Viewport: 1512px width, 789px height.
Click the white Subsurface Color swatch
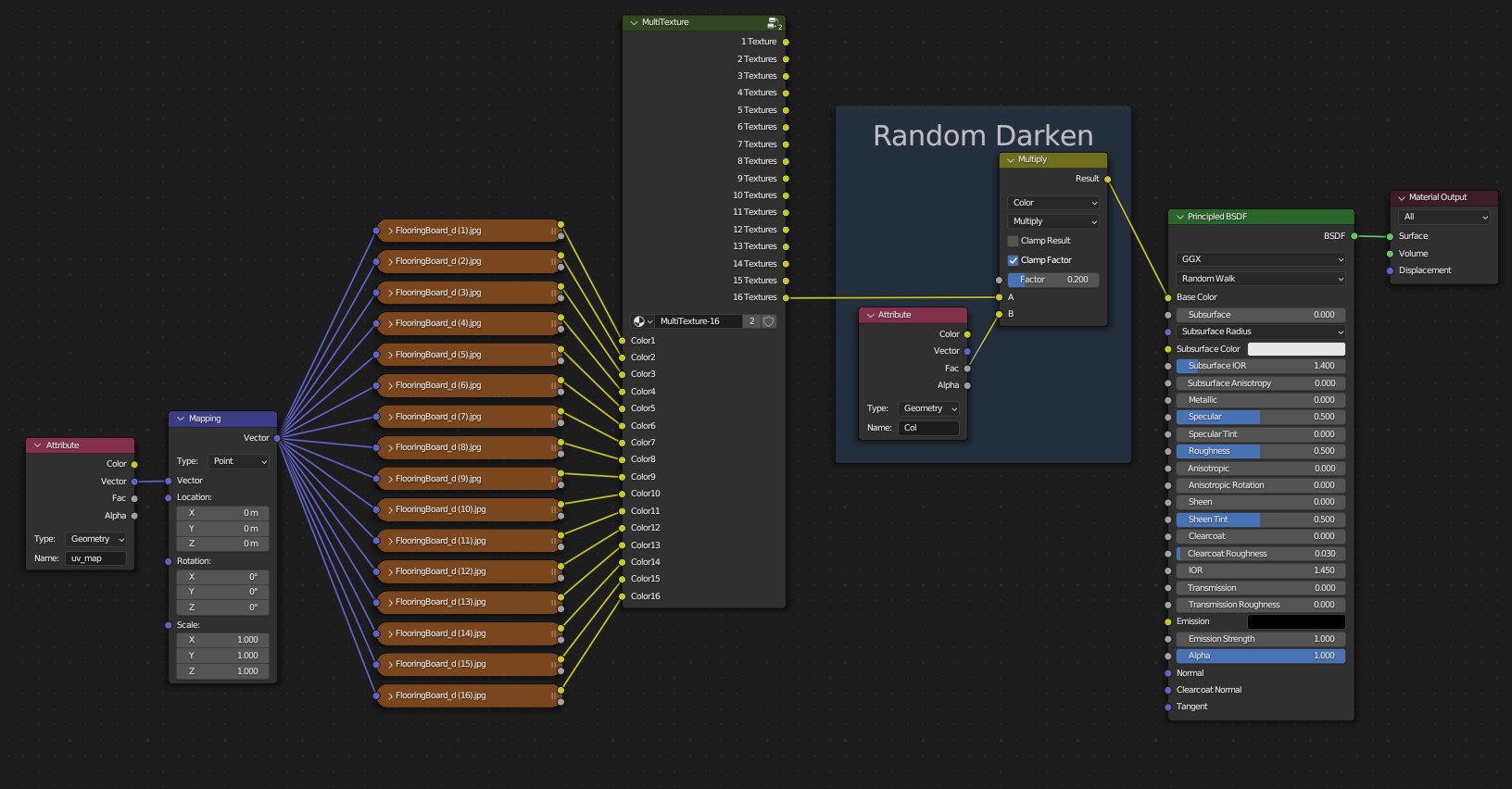pos(1296,349)
